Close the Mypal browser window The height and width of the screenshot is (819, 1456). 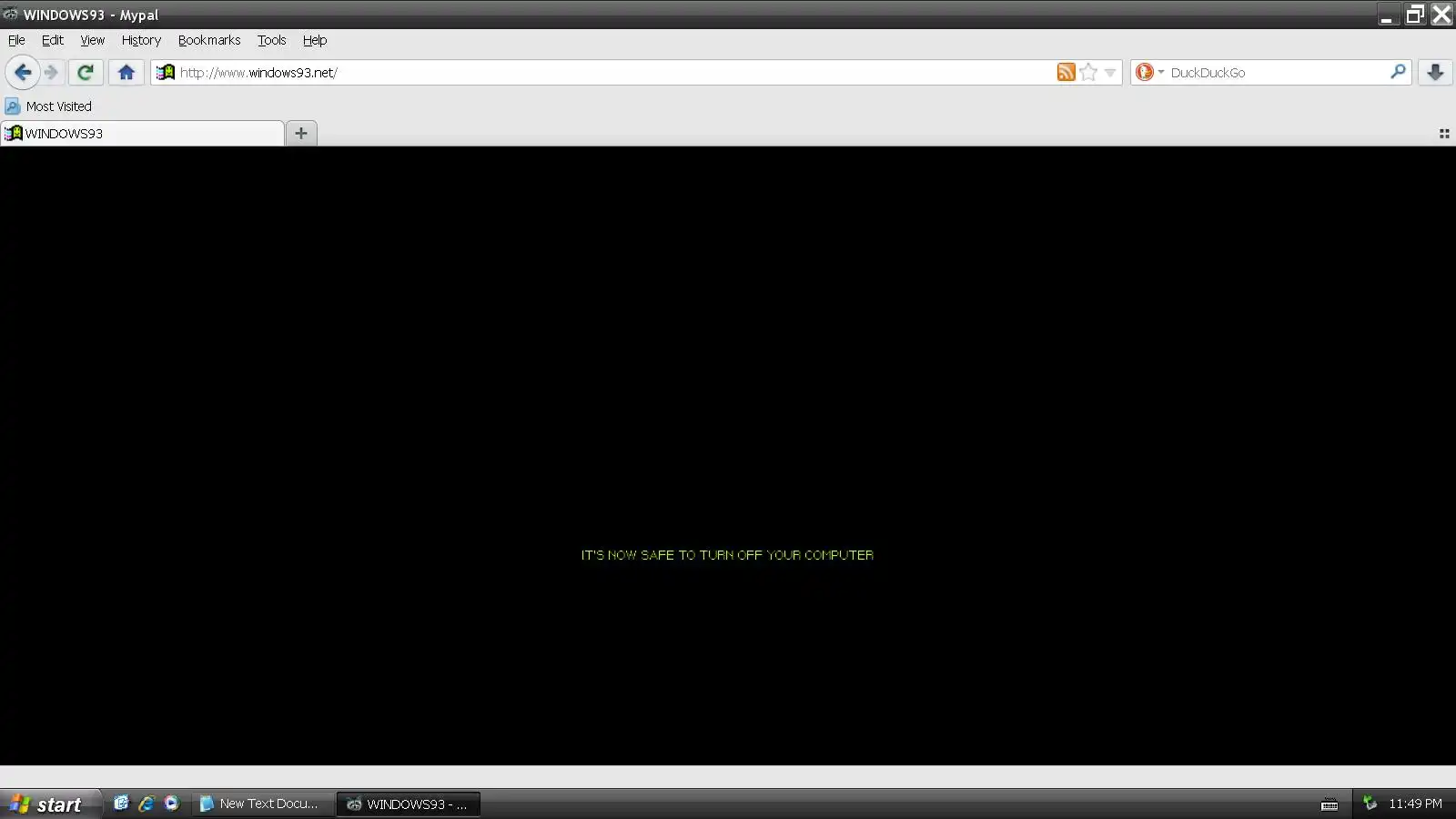pos(1441,15)
